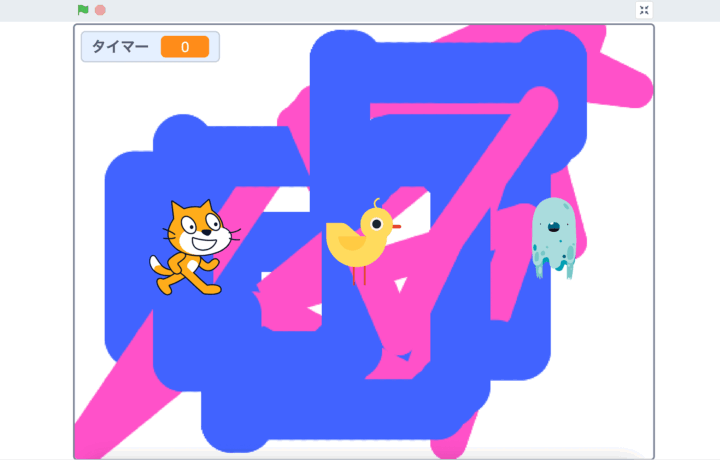The image size is (720, 460).
Task: Click the chick's thin red legs
Action: pyautogui.click(x=362, y=274)
